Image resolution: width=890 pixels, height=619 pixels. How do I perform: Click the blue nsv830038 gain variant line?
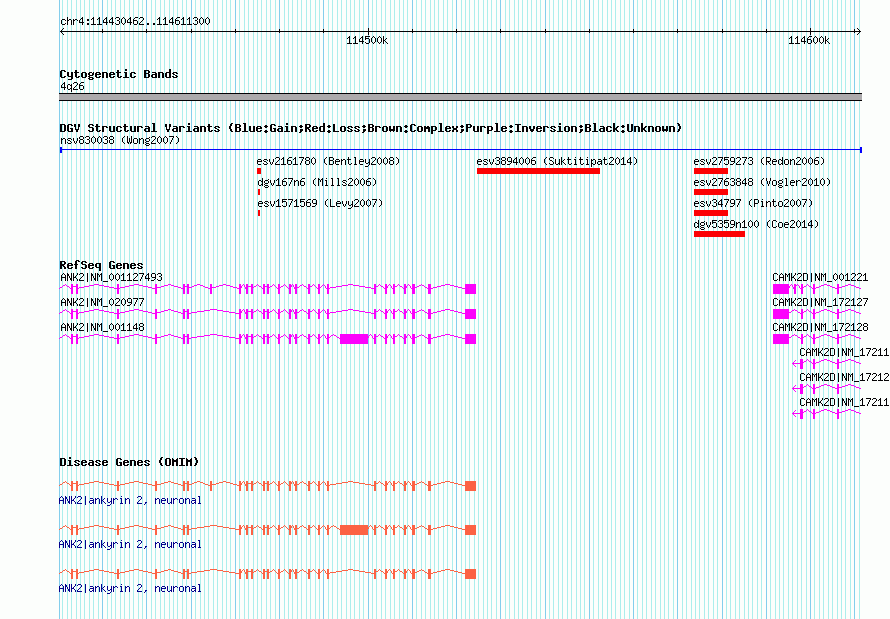click(x=461, y=150)
